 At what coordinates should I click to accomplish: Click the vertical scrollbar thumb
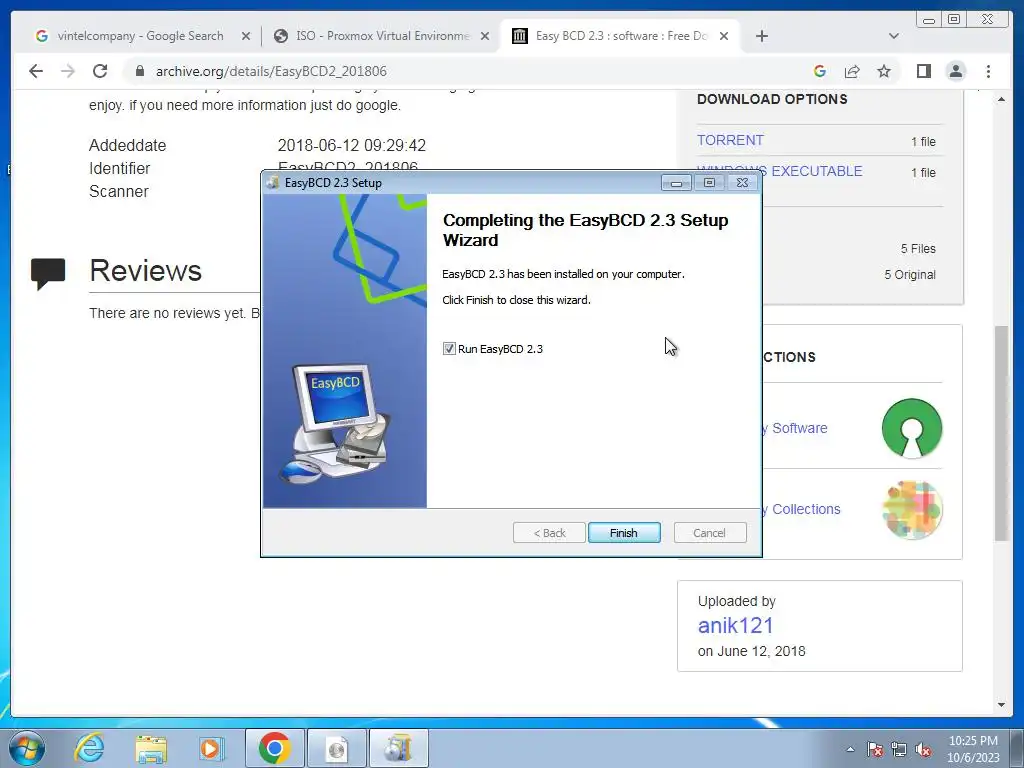tap(1001, 432)
